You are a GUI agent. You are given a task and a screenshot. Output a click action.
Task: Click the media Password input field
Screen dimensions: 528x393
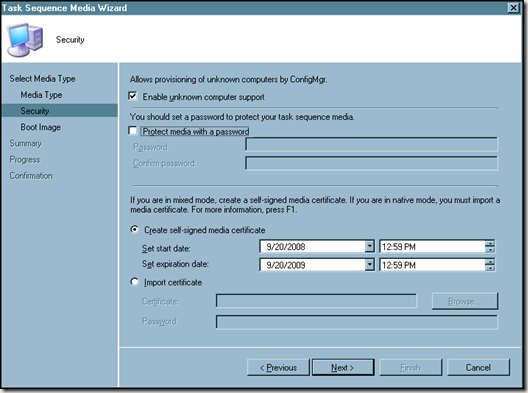[371, 144]
